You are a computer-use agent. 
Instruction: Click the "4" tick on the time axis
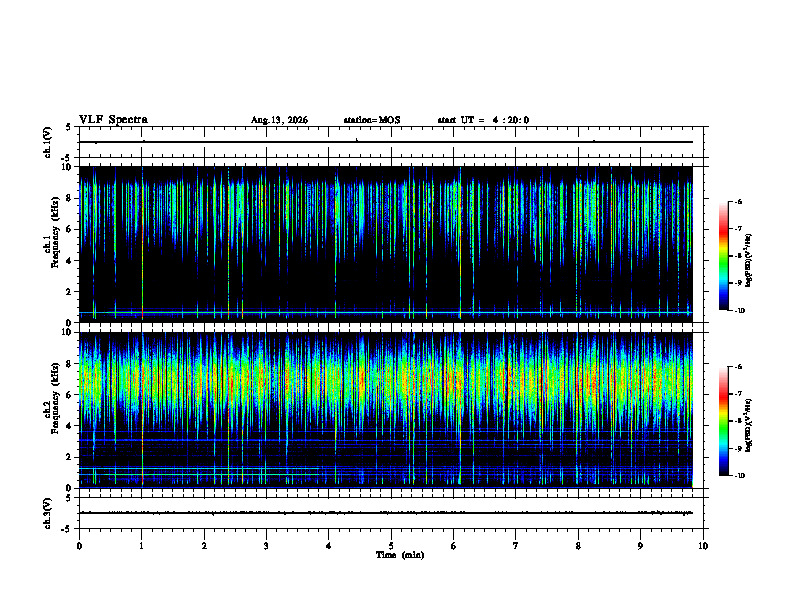point(329,546)
